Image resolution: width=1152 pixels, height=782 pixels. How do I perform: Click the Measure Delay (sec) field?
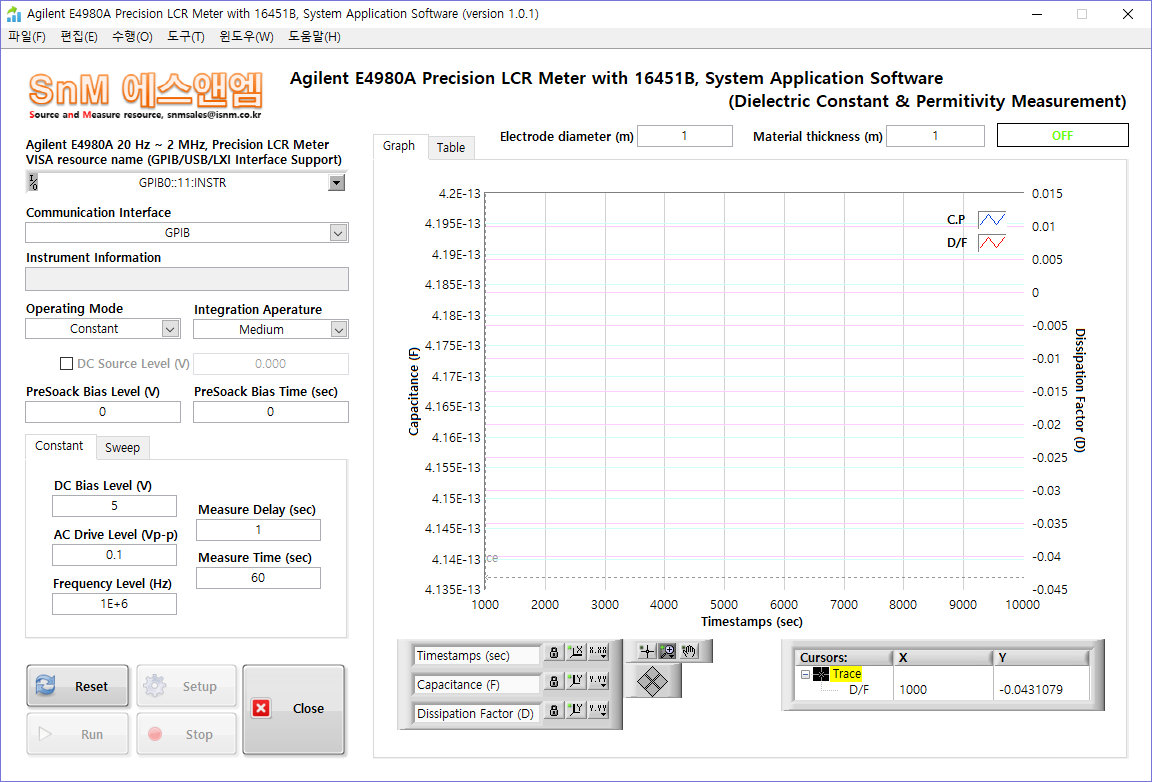[x=259, y=530]
